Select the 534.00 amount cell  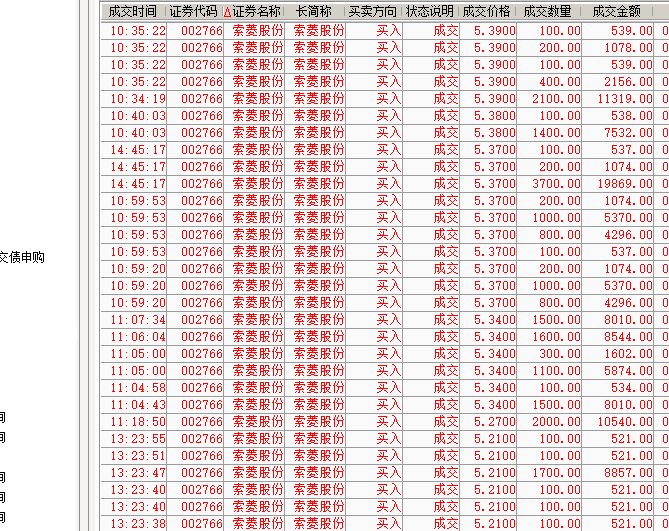[618, 388]
